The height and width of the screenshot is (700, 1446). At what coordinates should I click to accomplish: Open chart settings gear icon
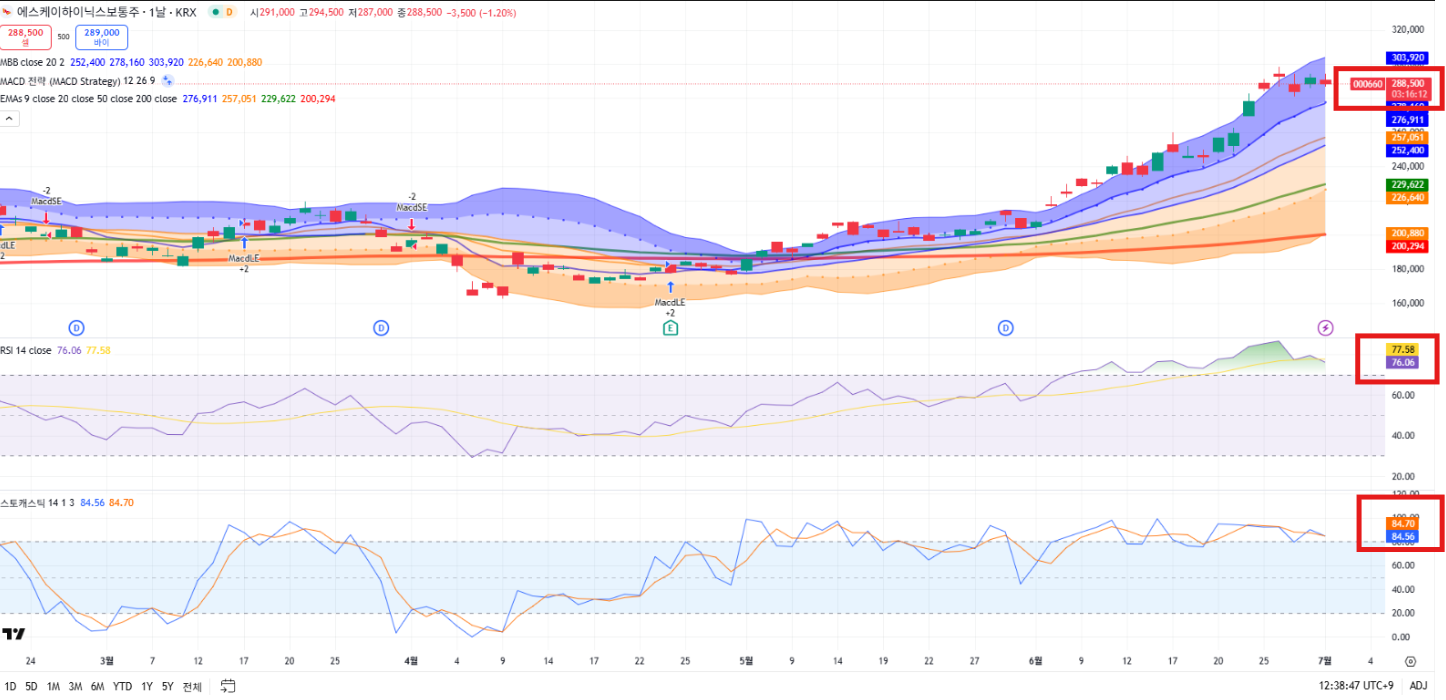pyautogui.click(x=1410, y=661)
